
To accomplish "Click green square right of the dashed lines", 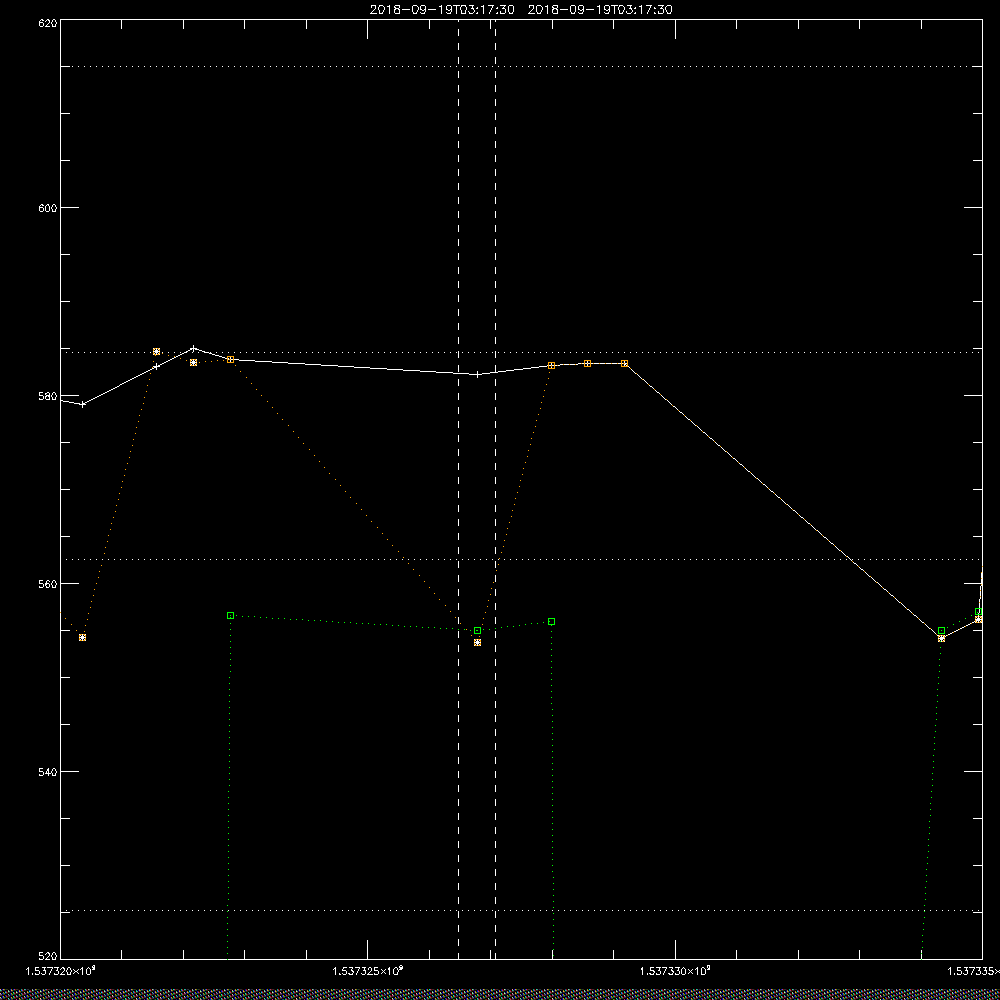I will pyautogui.click(x=552, y=621).
